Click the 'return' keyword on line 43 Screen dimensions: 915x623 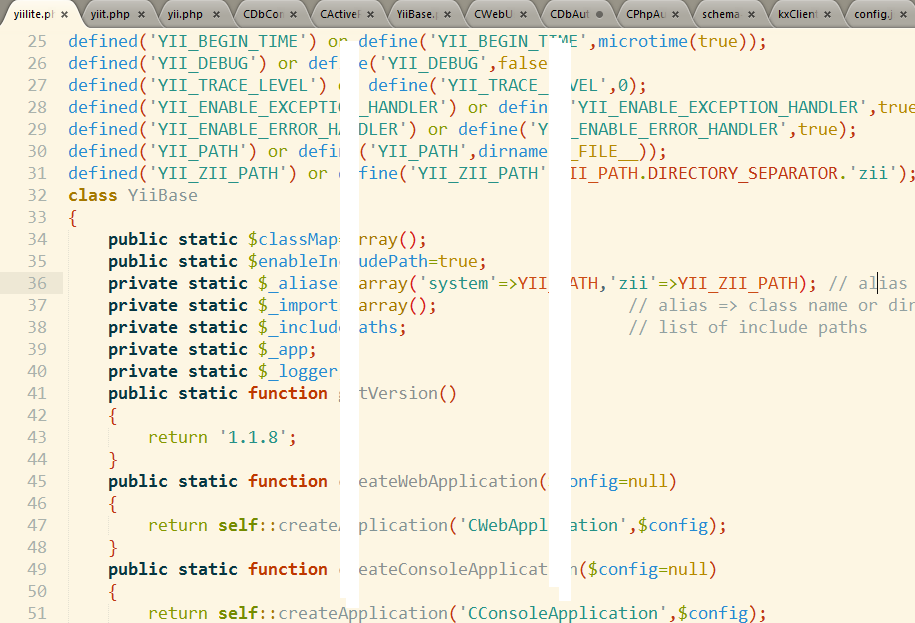(x=177, y=438)
